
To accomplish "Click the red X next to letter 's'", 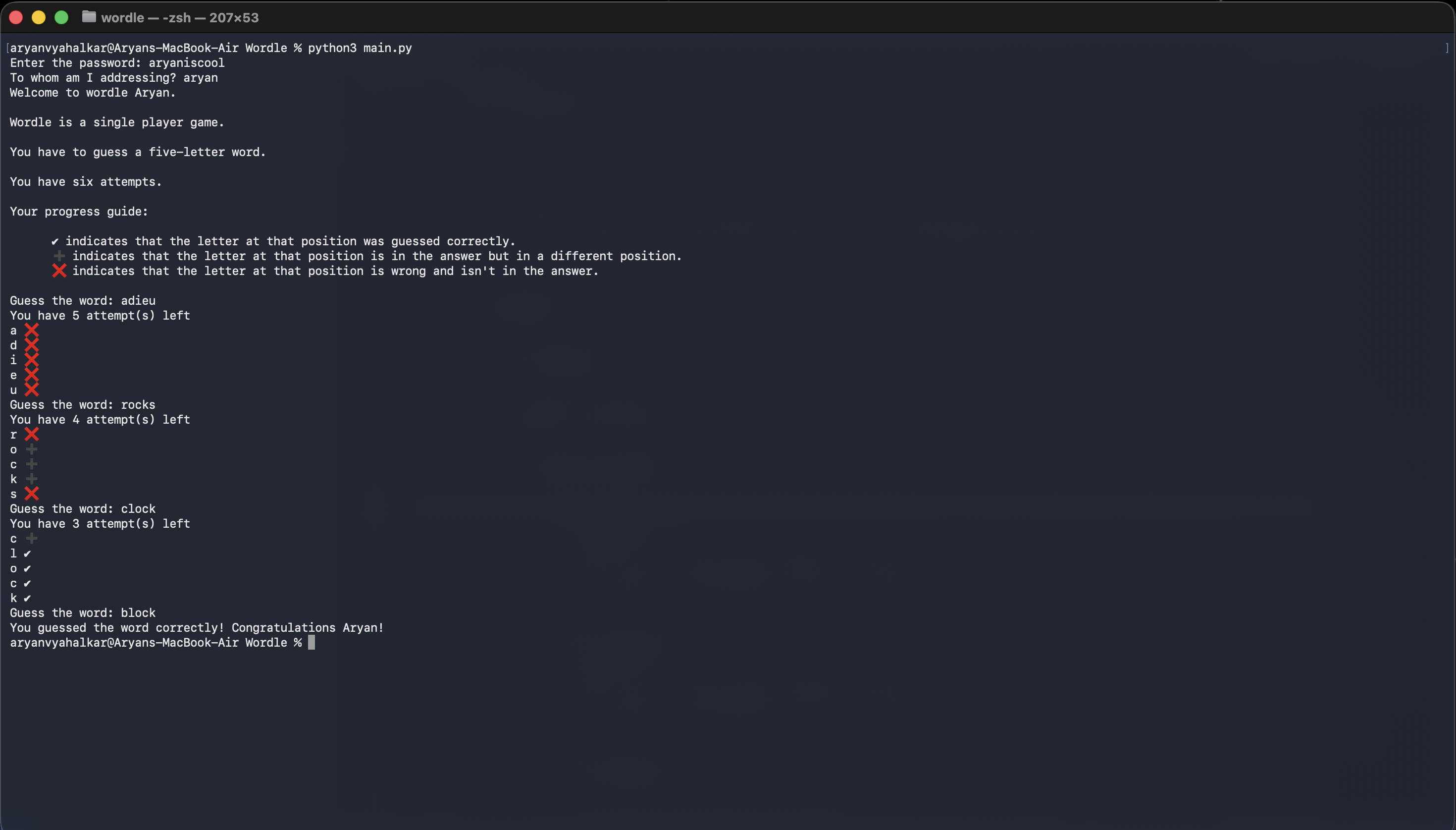I will coord(33,494).
